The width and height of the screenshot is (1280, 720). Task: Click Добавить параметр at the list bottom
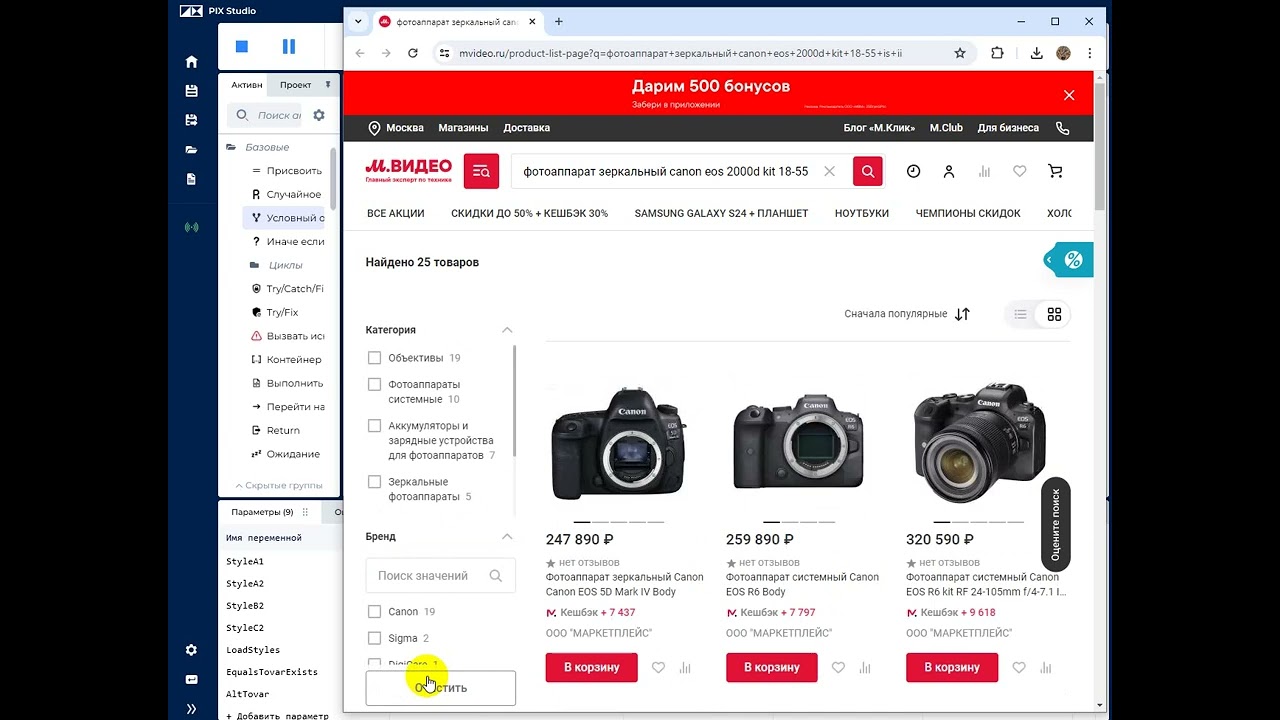(277, 715)
